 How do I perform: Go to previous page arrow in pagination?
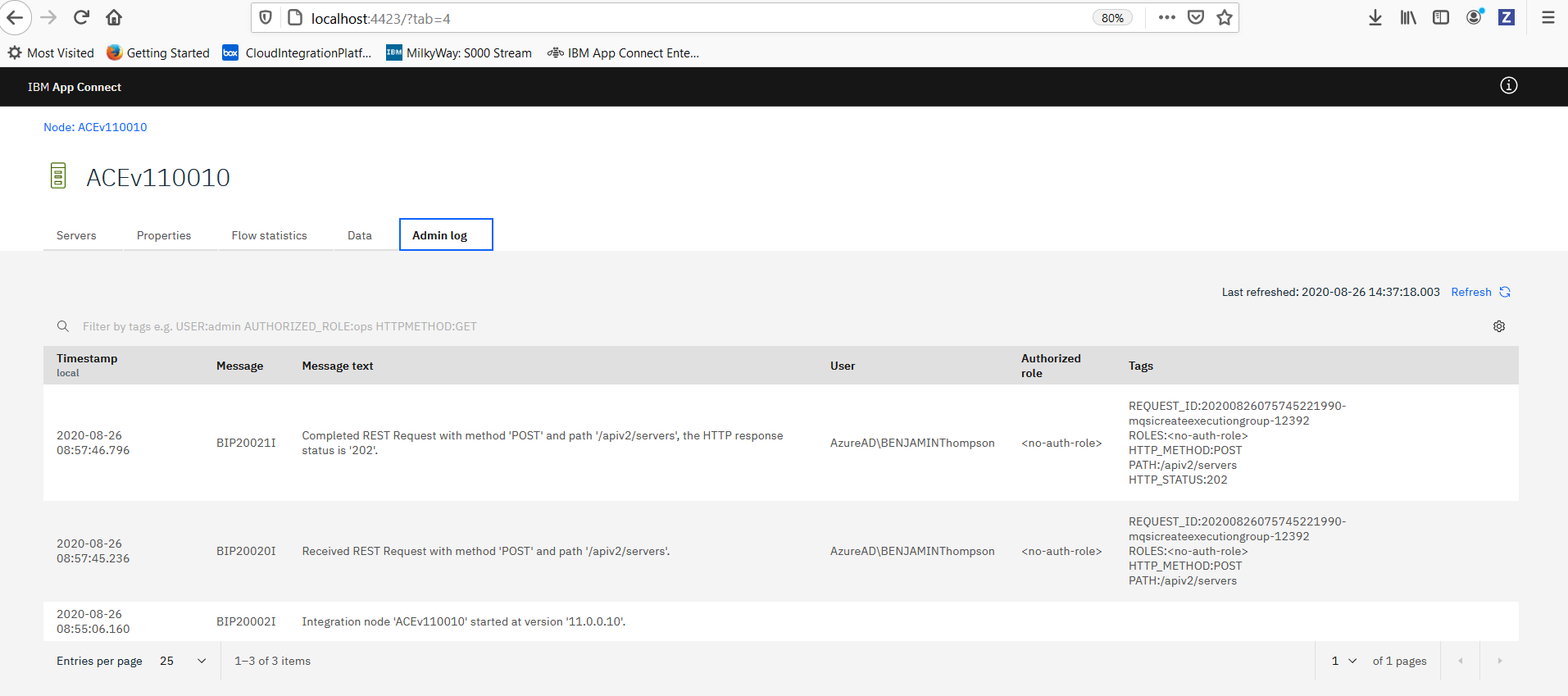click(1460, 661)
